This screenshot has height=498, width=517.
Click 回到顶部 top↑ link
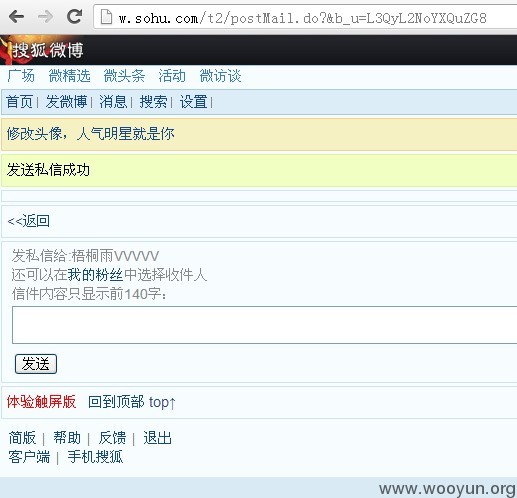click(x=132, y=402)
